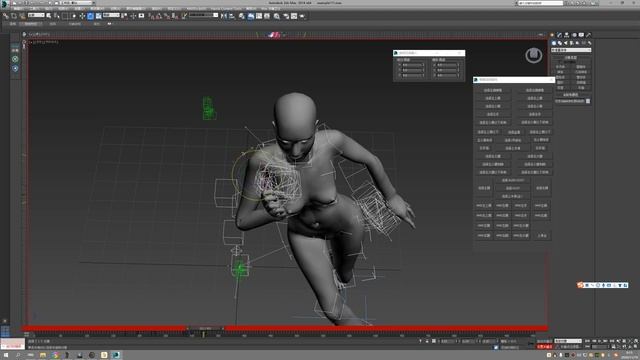
Task: Open the Rendered Frame Window
Action: pyautogui.click(x=294, y=16)
